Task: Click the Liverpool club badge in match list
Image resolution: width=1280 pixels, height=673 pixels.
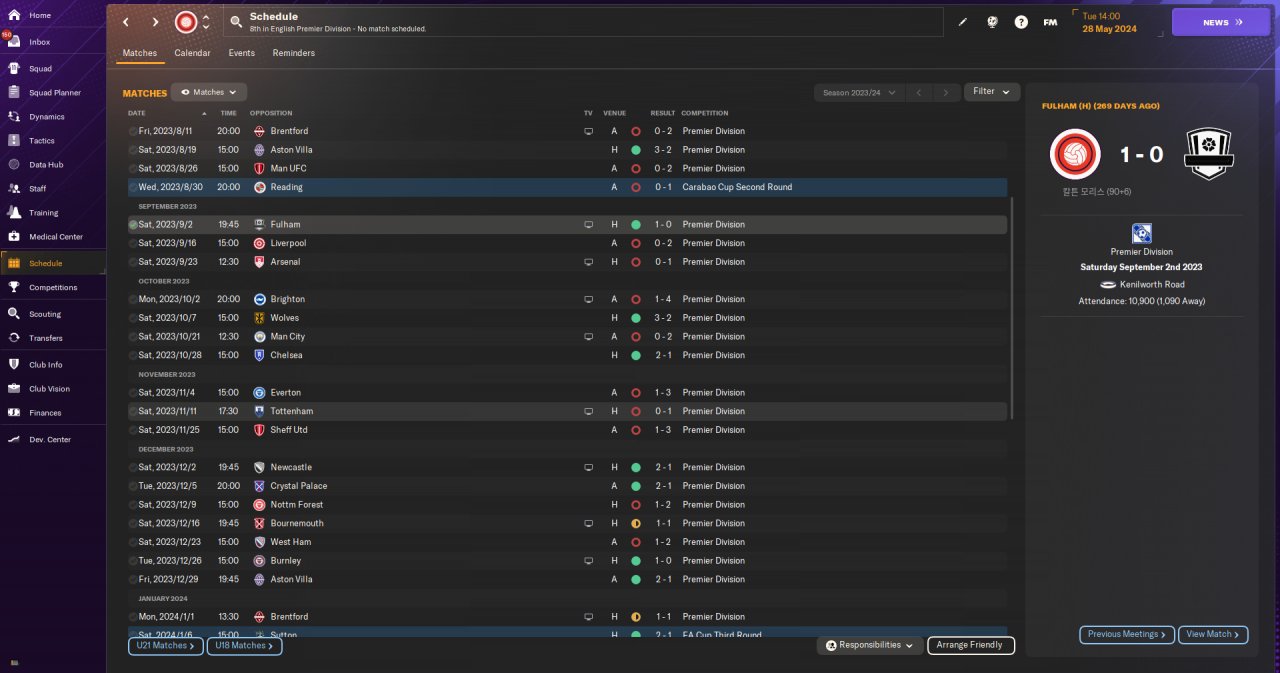Action: click(260, 243)
